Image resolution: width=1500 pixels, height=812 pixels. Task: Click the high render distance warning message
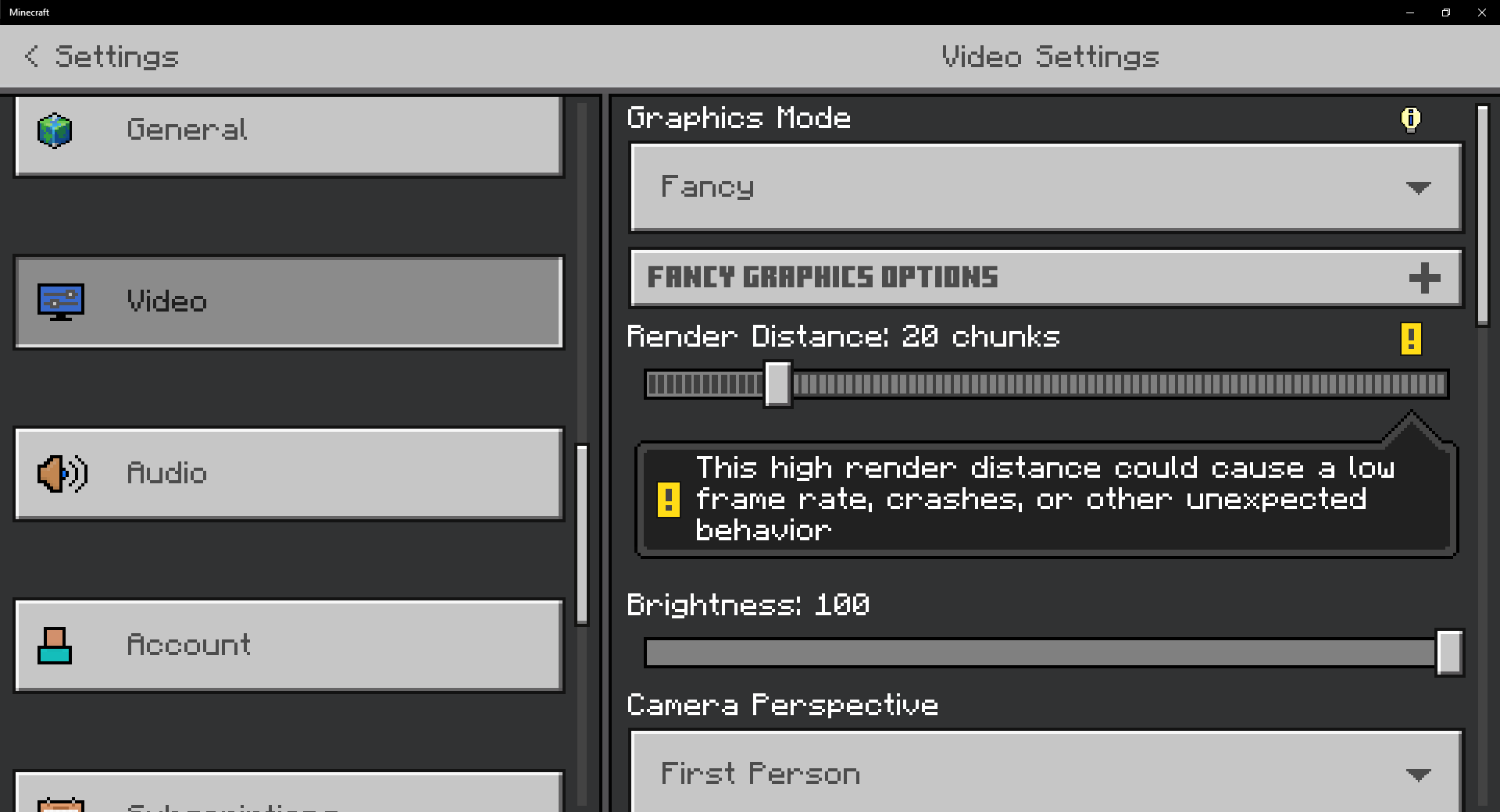tap(1045, 500)
